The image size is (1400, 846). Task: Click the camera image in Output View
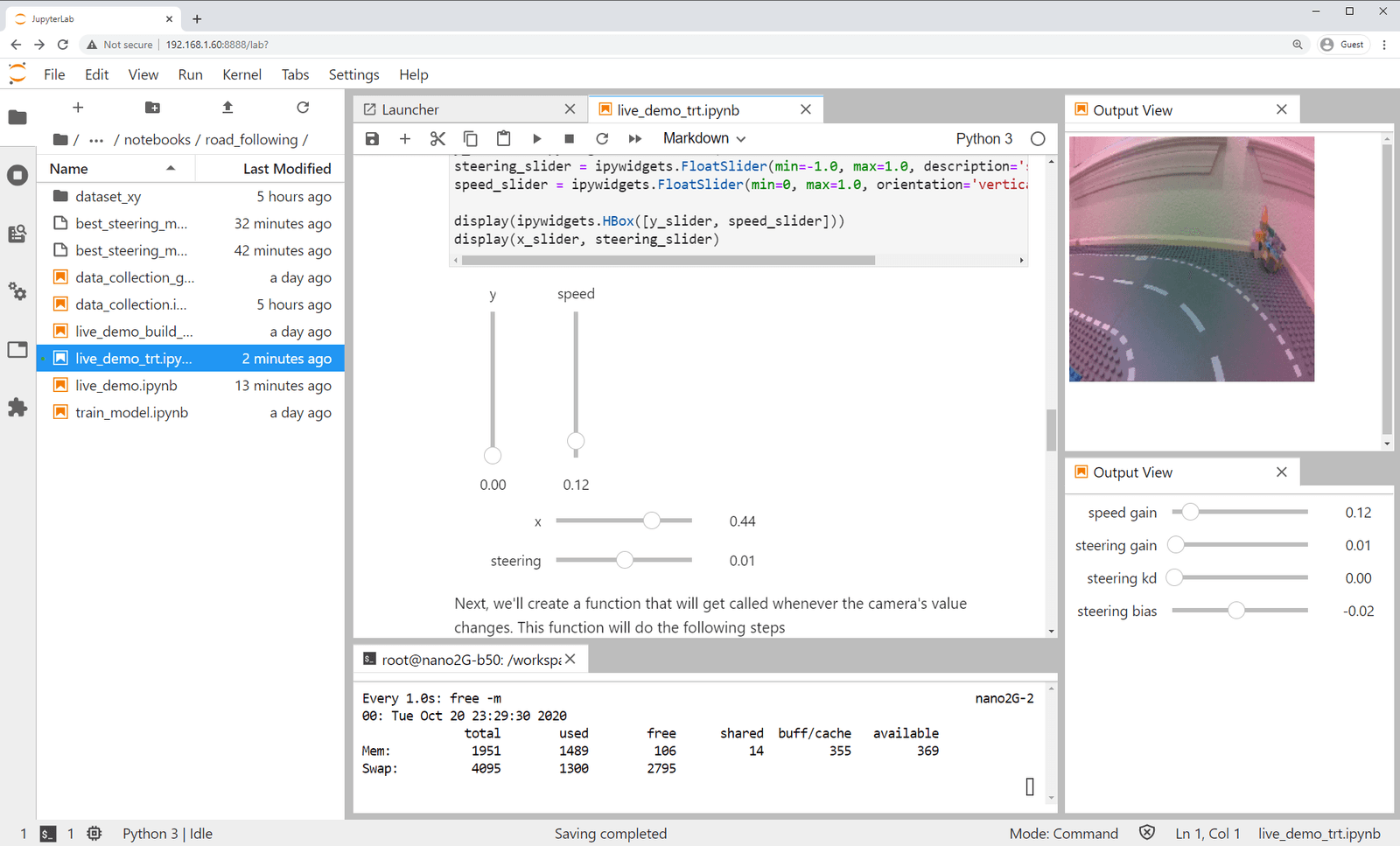point(1192,259)
